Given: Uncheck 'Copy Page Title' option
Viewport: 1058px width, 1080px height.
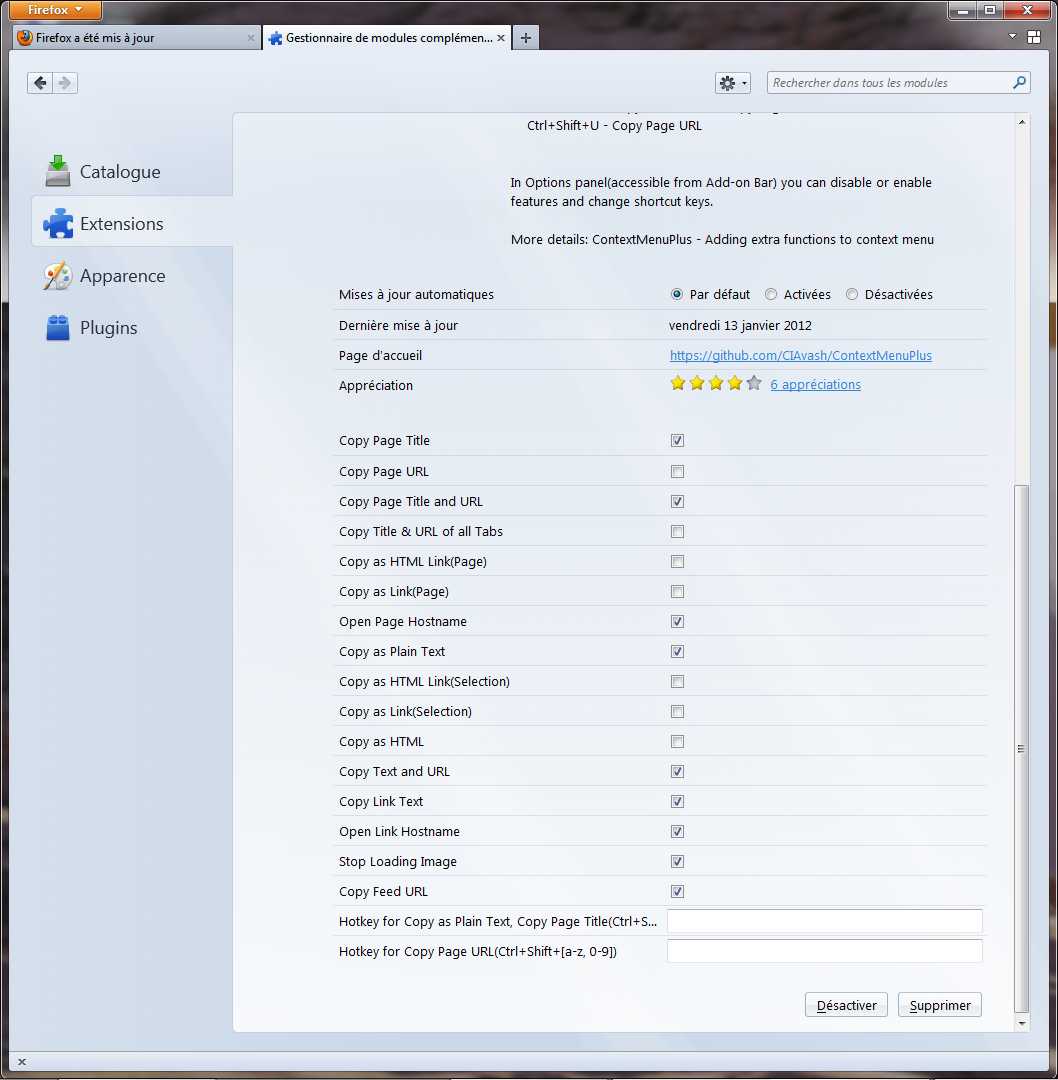Looking at the screenshot, I should [x=677, y=441].
